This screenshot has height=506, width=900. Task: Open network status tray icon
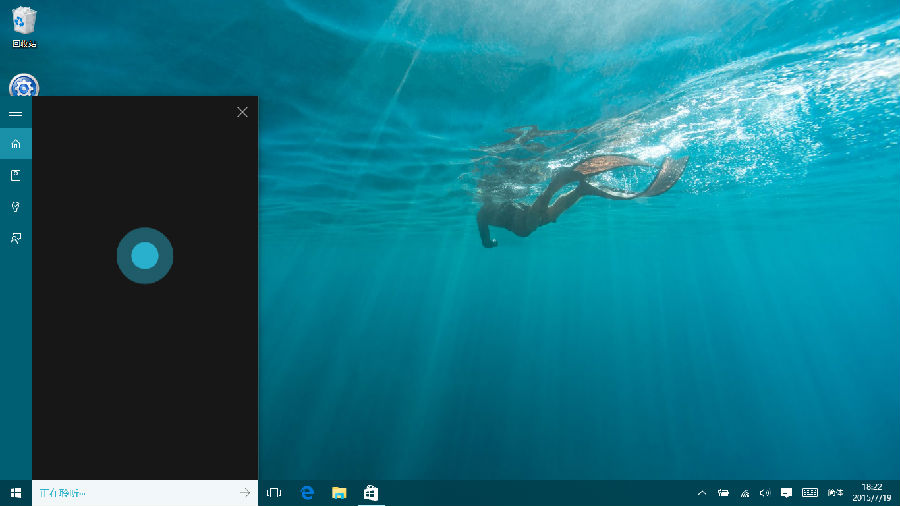744,493
